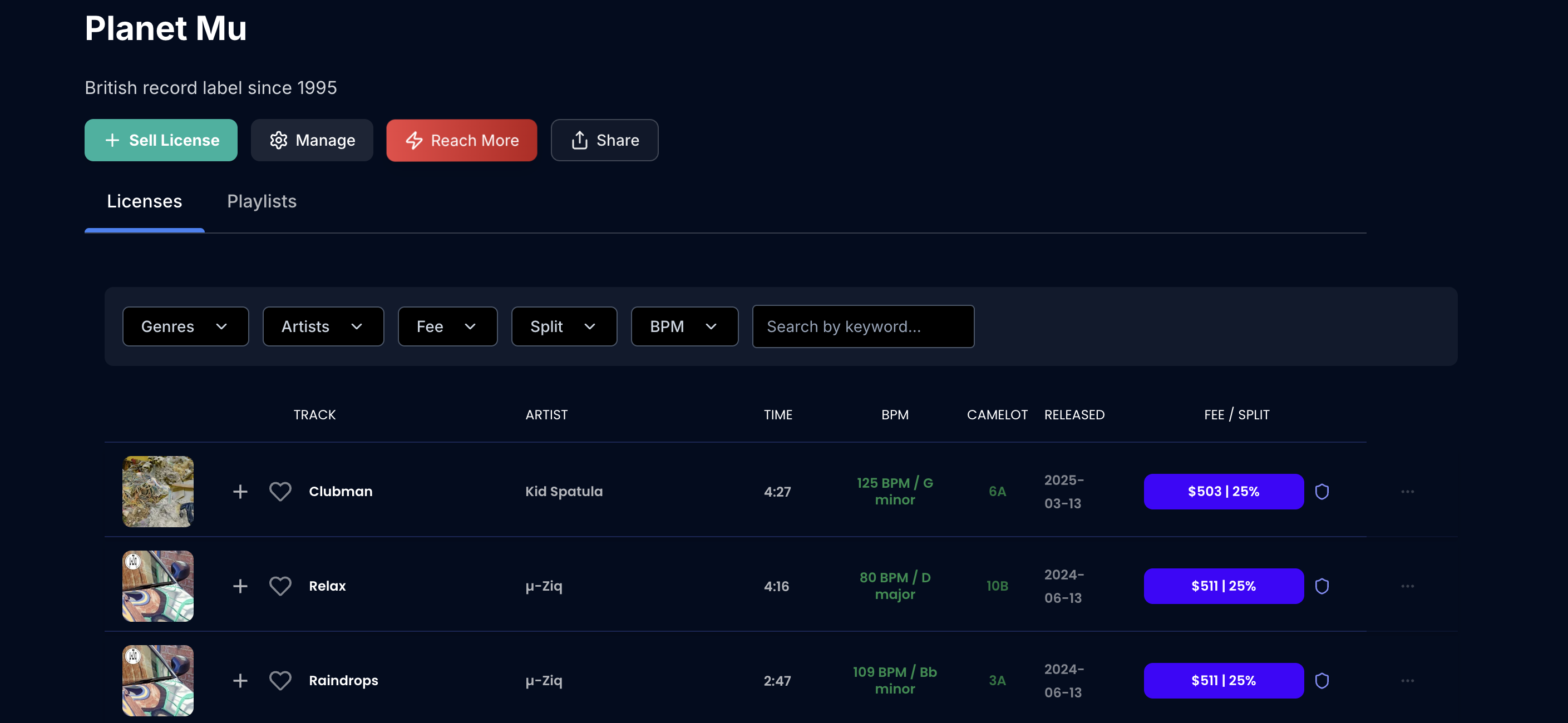The image size is (1568, 723).
Task: Toggle heart on Raindrops track
Action: click(x=280, y=680)
